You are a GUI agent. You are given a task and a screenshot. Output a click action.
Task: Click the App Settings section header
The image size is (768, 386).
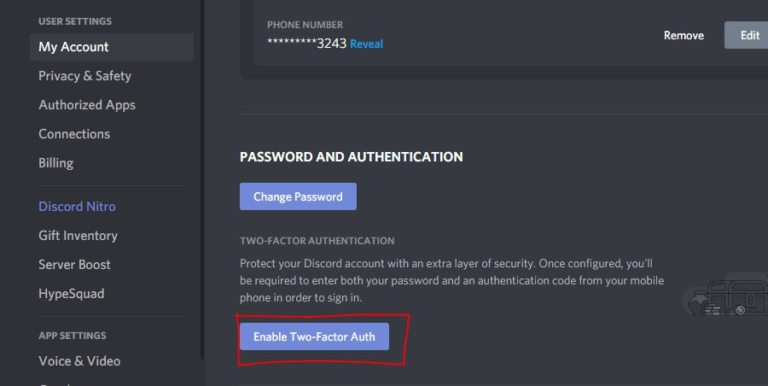pos(72,336)
